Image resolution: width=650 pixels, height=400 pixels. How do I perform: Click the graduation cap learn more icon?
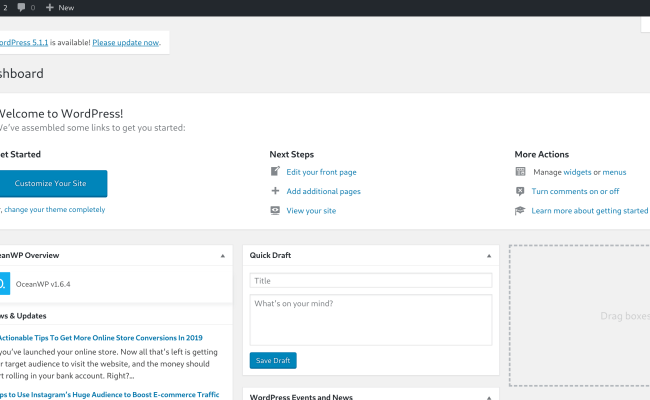[x=520, y=211]
